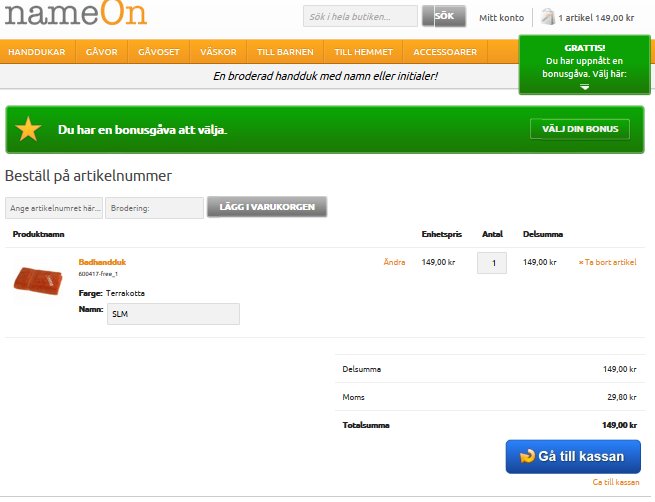The image size is (655, 502).
Task: Click the Totalsumma value 149,00 kr
Action: [619, 425]
